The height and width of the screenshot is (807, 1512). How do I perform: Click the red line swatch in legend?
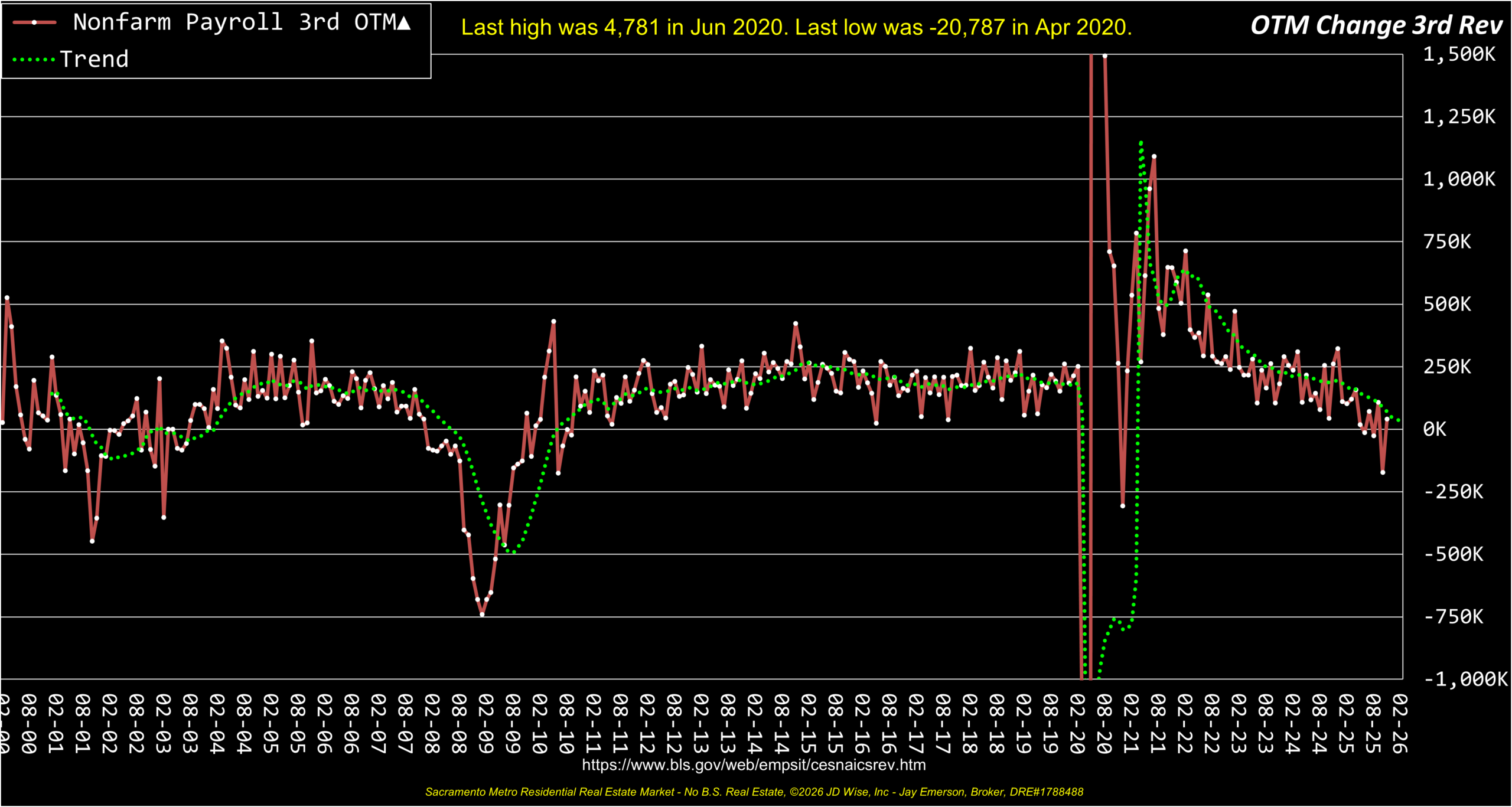[34, 23]
